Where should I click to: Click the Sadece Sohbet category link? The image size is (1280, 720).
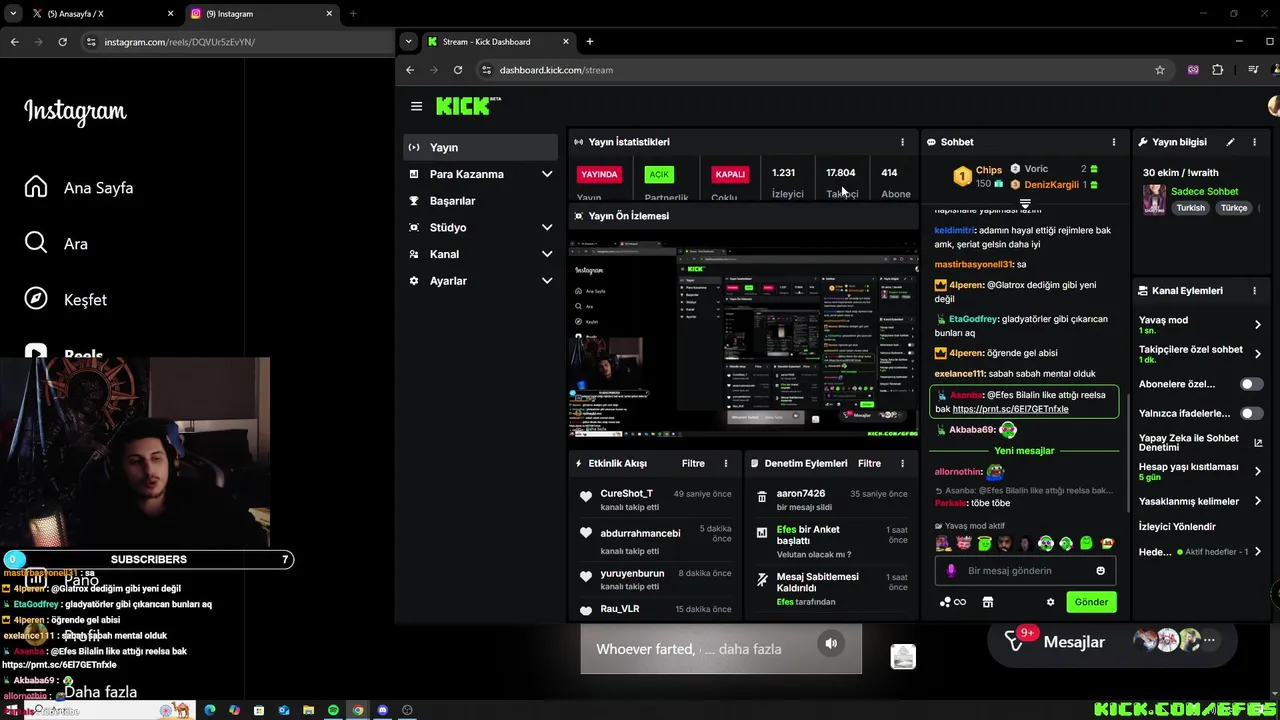pyautogui.click(x=1204, y=191)
